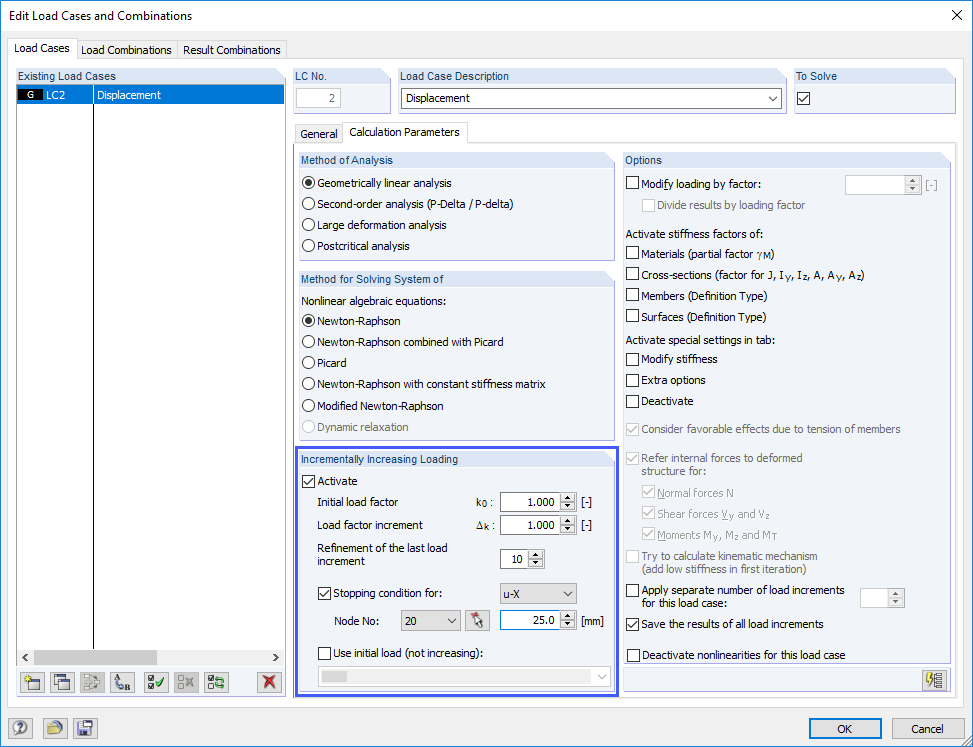
Task: Select Newton-Raphson combined with Picard
Action: tap(308, 342)
